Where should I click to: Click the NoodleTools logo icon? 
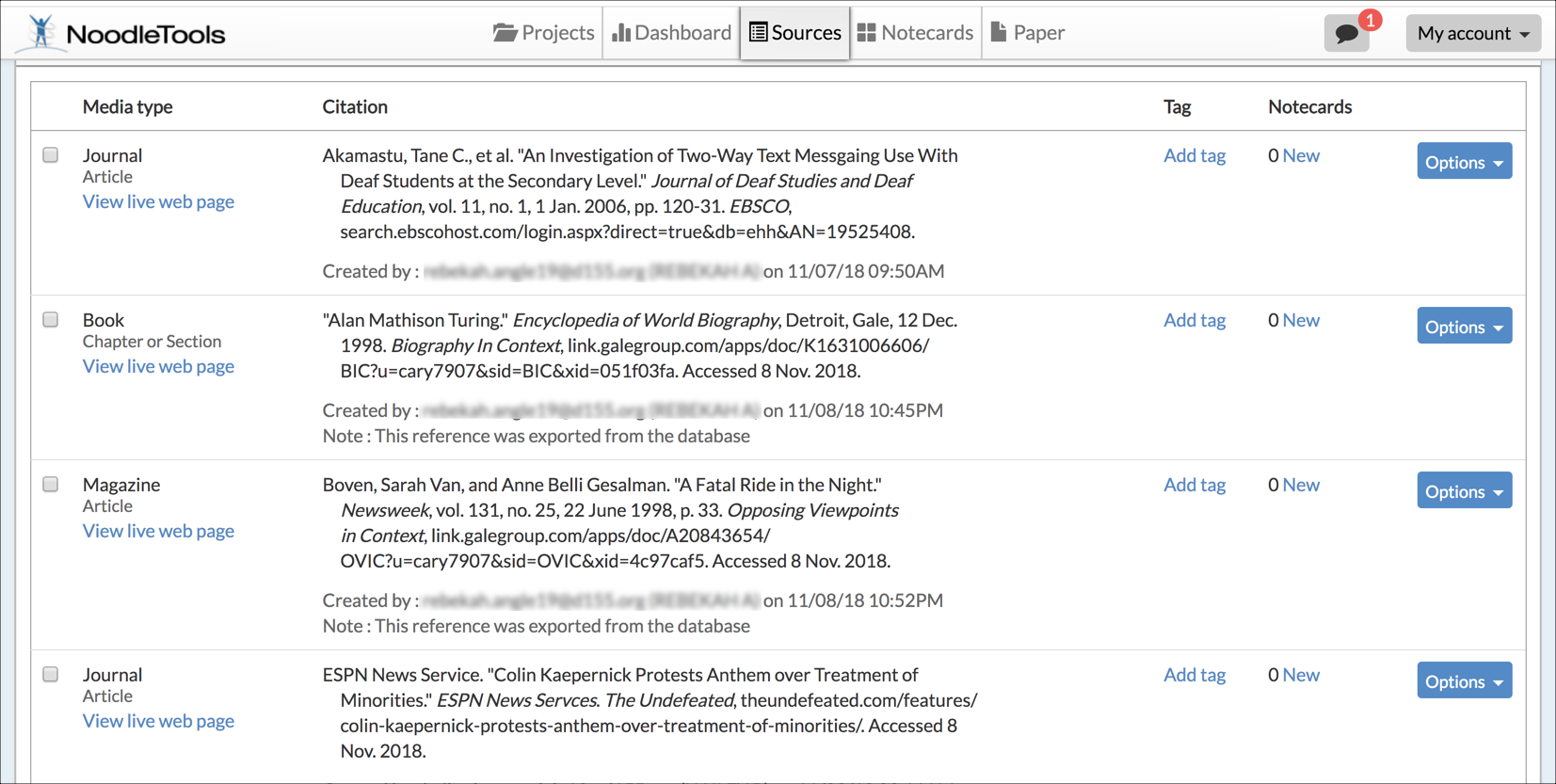pos(40,32)
